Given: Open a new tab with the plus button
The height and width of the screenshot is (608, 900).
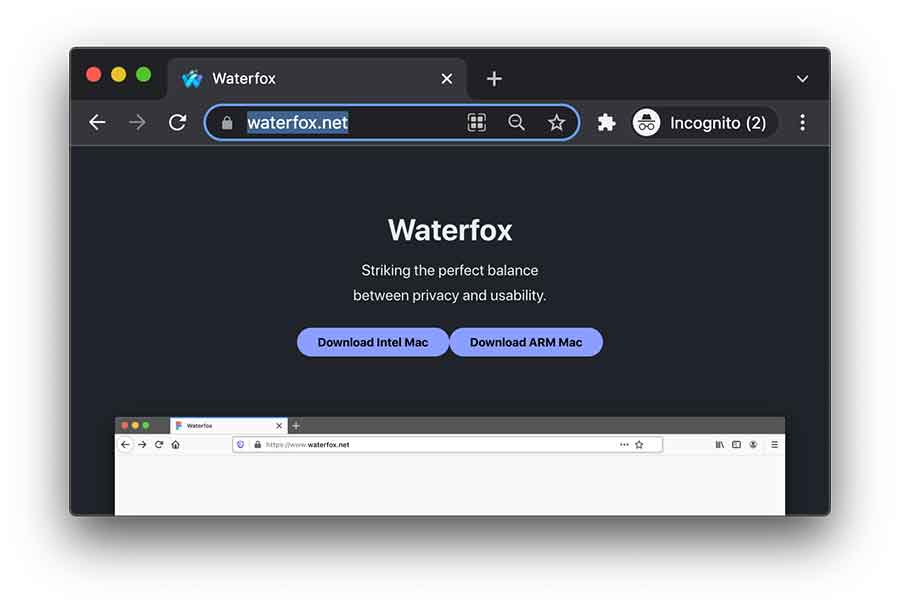Looking at the screenshot, I should tap(493, 78).
